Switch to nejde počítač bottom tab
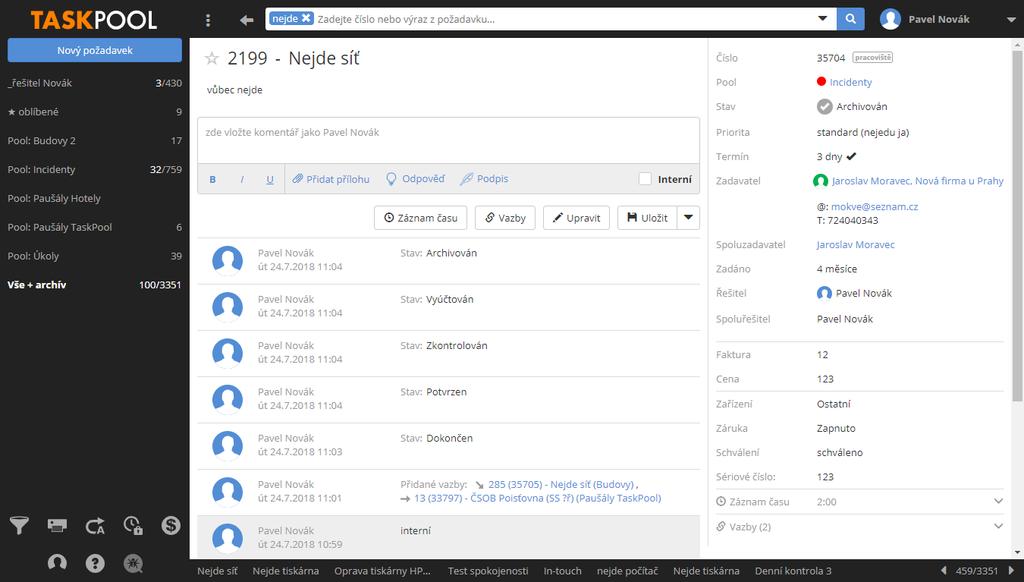 [627, 570]
